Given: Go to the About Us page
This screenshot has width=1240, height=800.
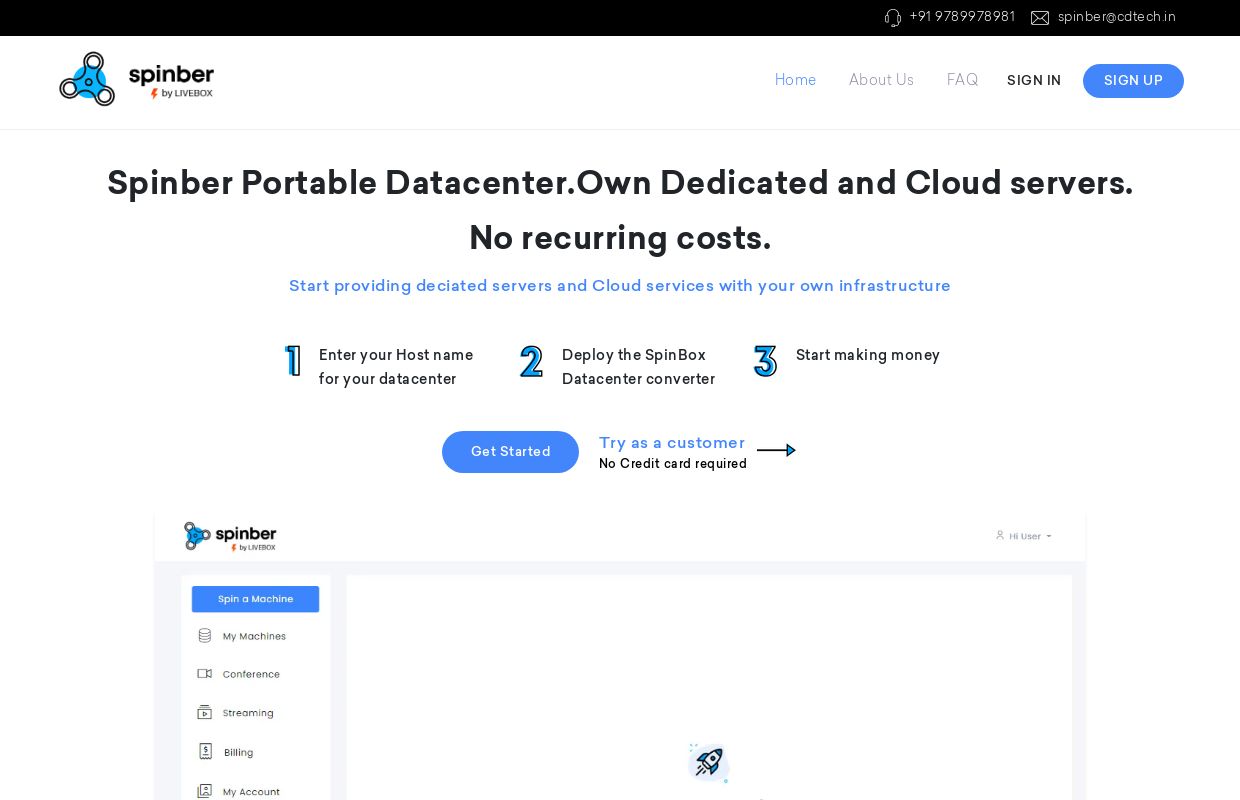Looking at the screenshot, I should [x=881, y=80].
